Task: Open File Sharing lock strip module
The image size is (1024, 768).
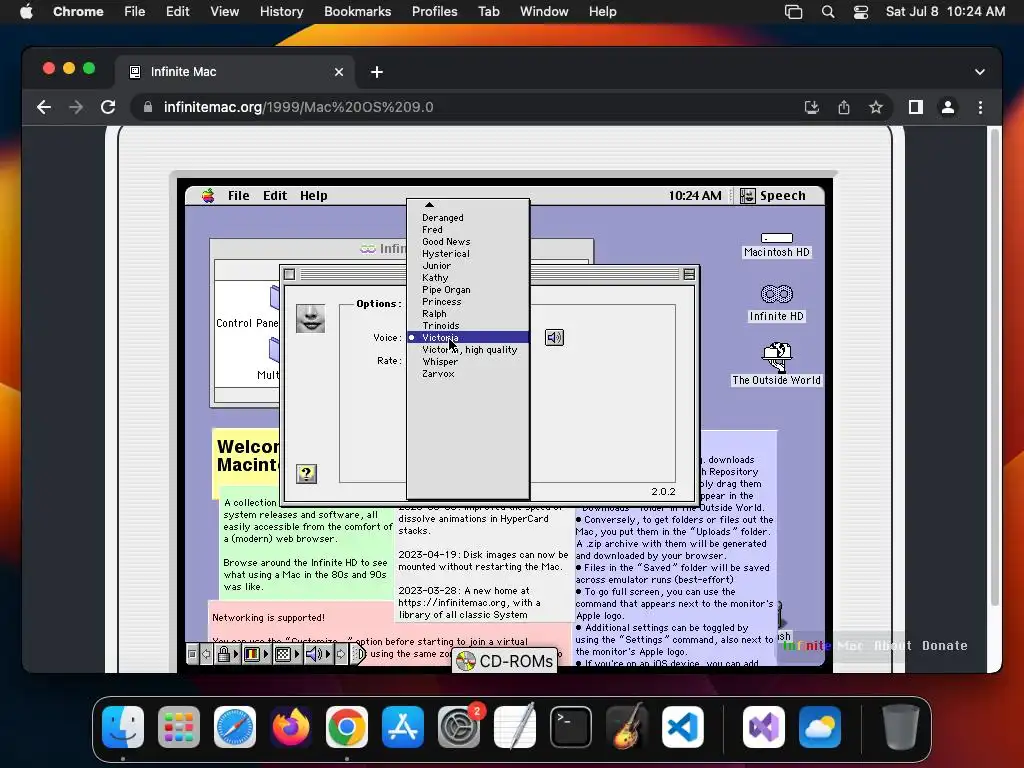Action: pyautogui.click(x=227, y=654)
